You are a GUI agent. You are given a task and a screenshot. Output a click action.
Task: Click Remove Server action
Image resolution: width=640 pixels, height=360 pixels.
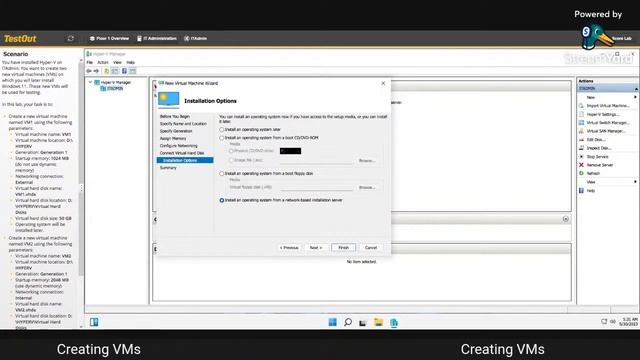tap(600, 165)
